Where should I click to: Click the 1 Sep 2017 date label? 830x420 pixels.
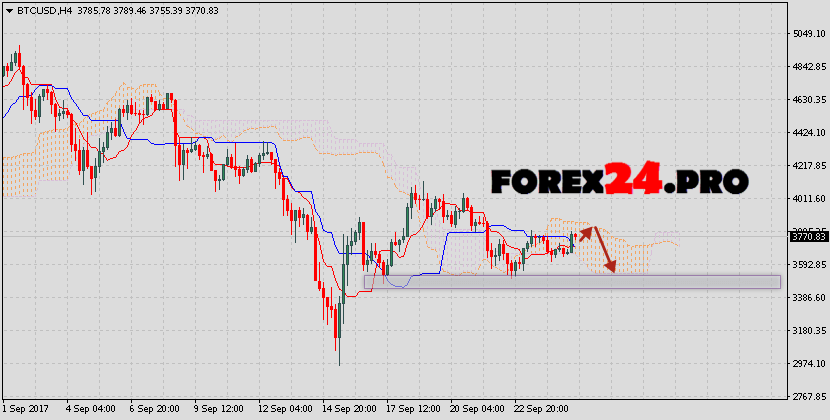tap(27, 410)
